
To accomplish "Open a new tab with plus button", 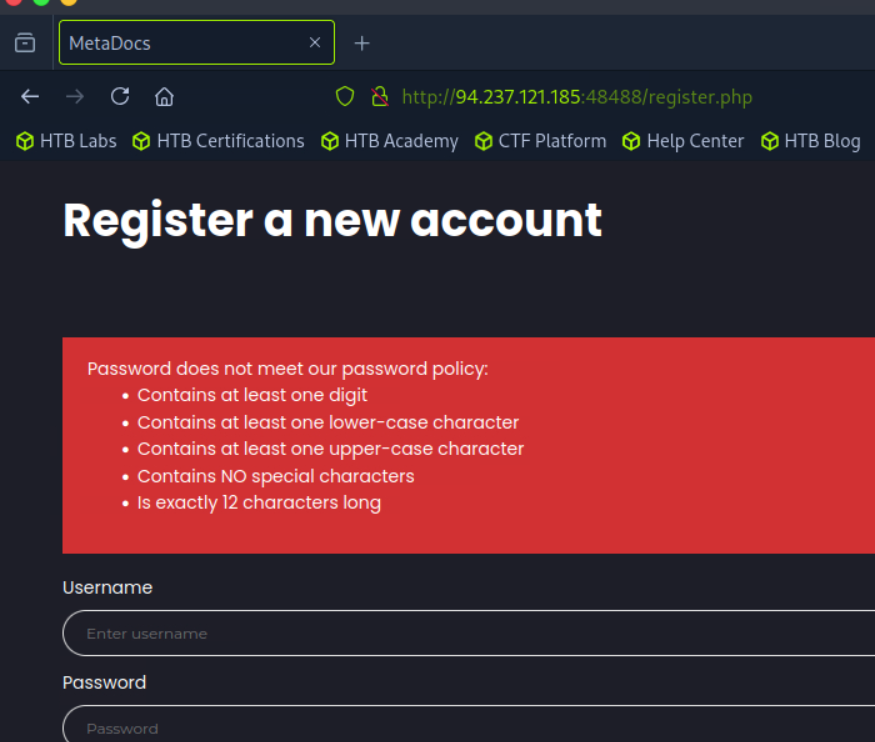I will pos(362,43).
